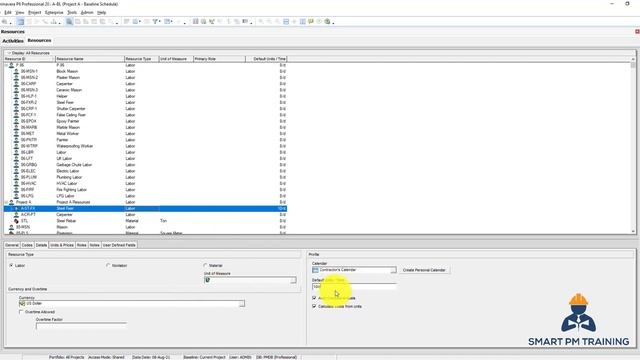Open the Tools menu
This screenshot has height=360, width=640.
point(72,13)
